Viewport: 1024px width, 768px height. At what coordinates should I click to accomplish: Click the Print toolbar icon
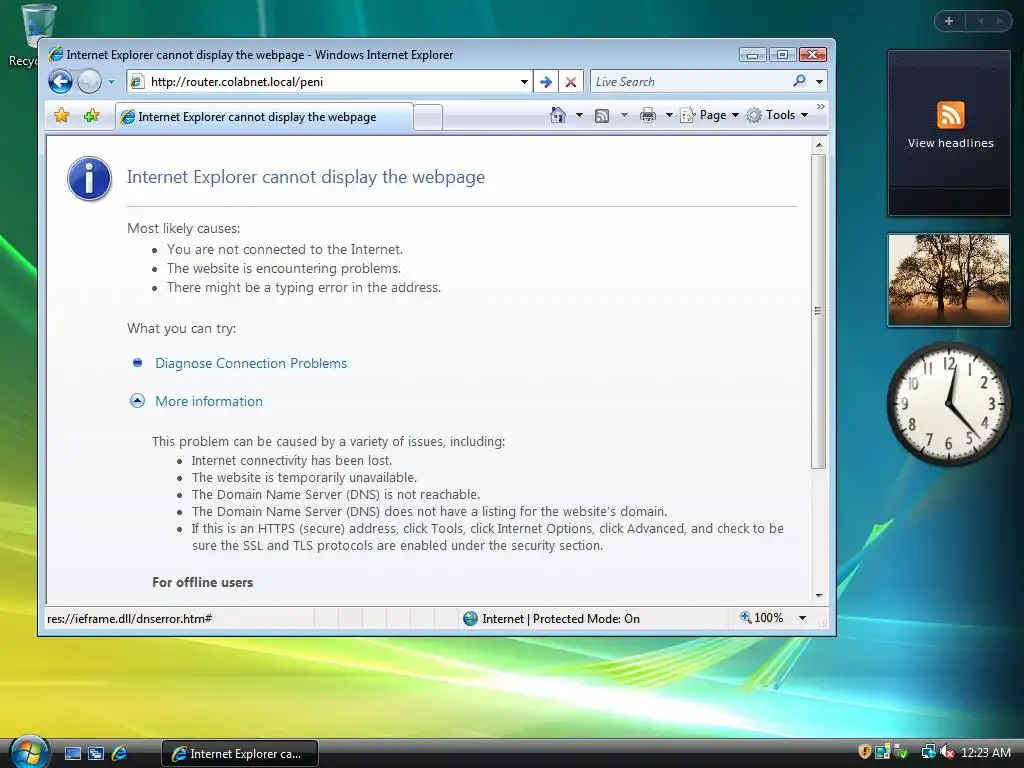coord(648,116)
